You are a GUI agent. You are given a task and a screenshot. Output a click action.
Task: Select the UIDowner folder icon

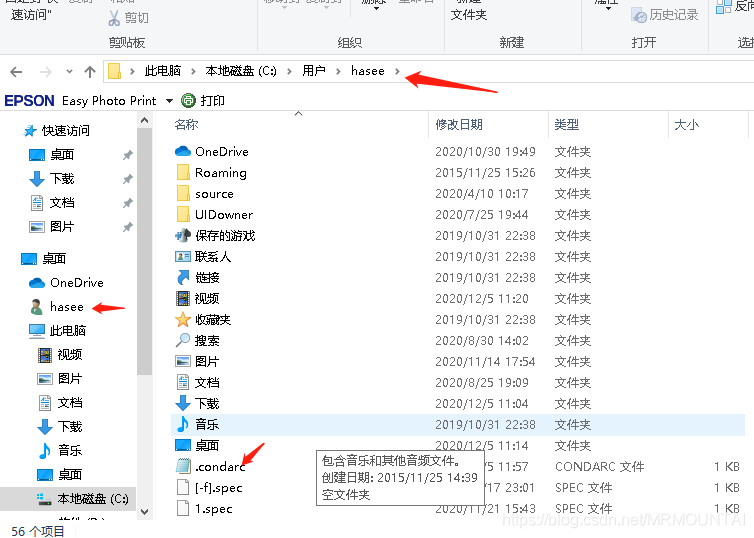183,214
